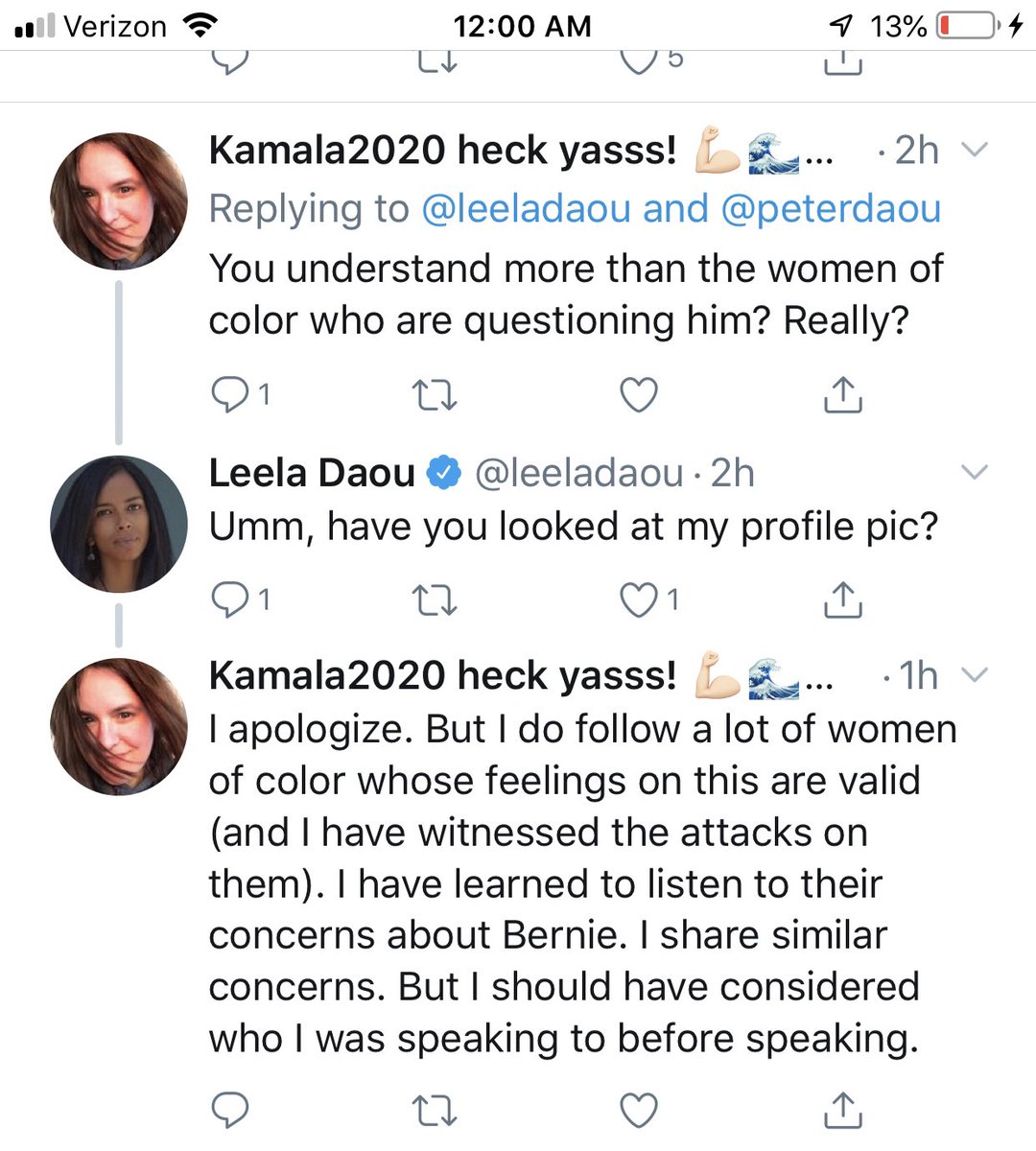
Task: Retweet the first Kamala2020 tweet
Action: pyautogui.click(x=435, y=394)
